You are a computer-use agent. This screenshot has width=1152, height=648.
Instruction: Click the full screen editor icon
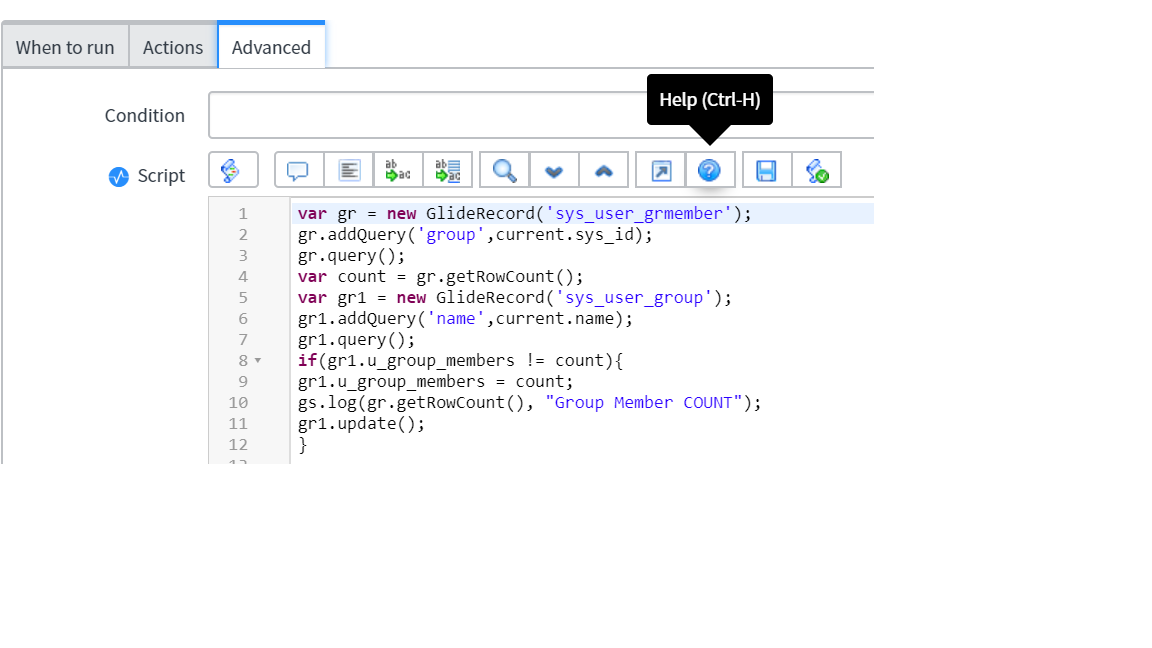[x=660, y=170]
